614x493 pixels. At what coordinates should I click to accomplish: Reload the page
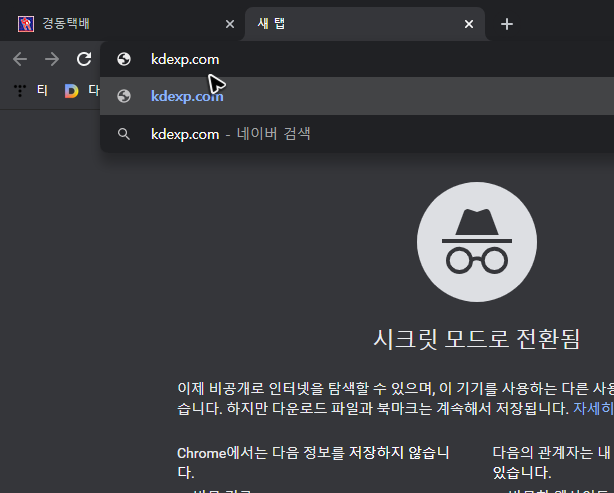pyautogui.click(x=84, y=60)
